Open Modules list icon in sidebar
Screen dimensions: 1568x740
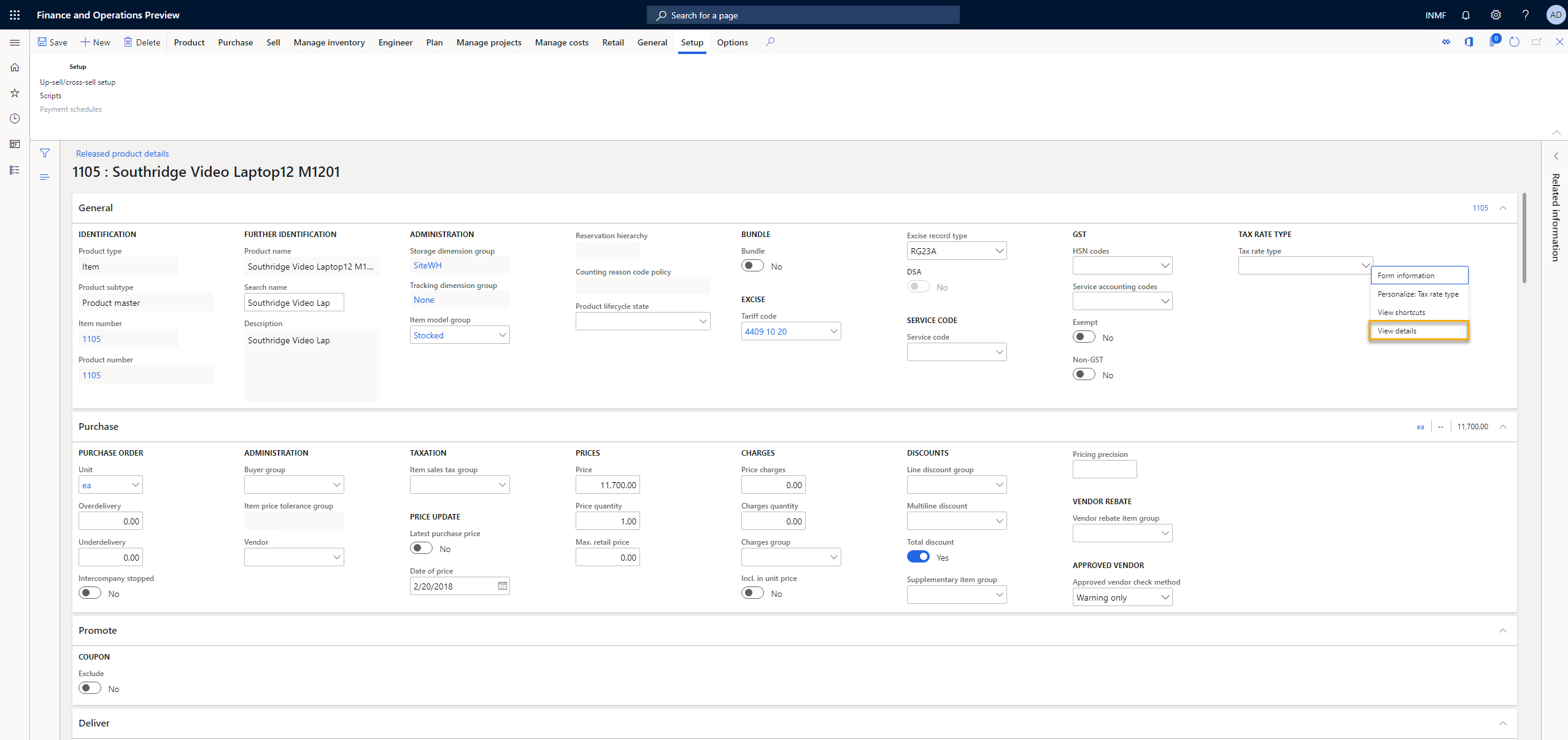(x=15, y=170)
